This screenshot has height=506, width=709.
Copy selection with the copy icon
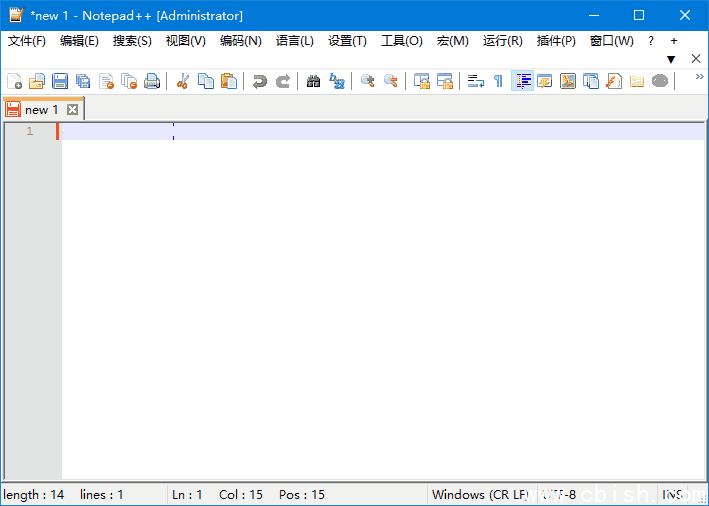pos(206,81)
